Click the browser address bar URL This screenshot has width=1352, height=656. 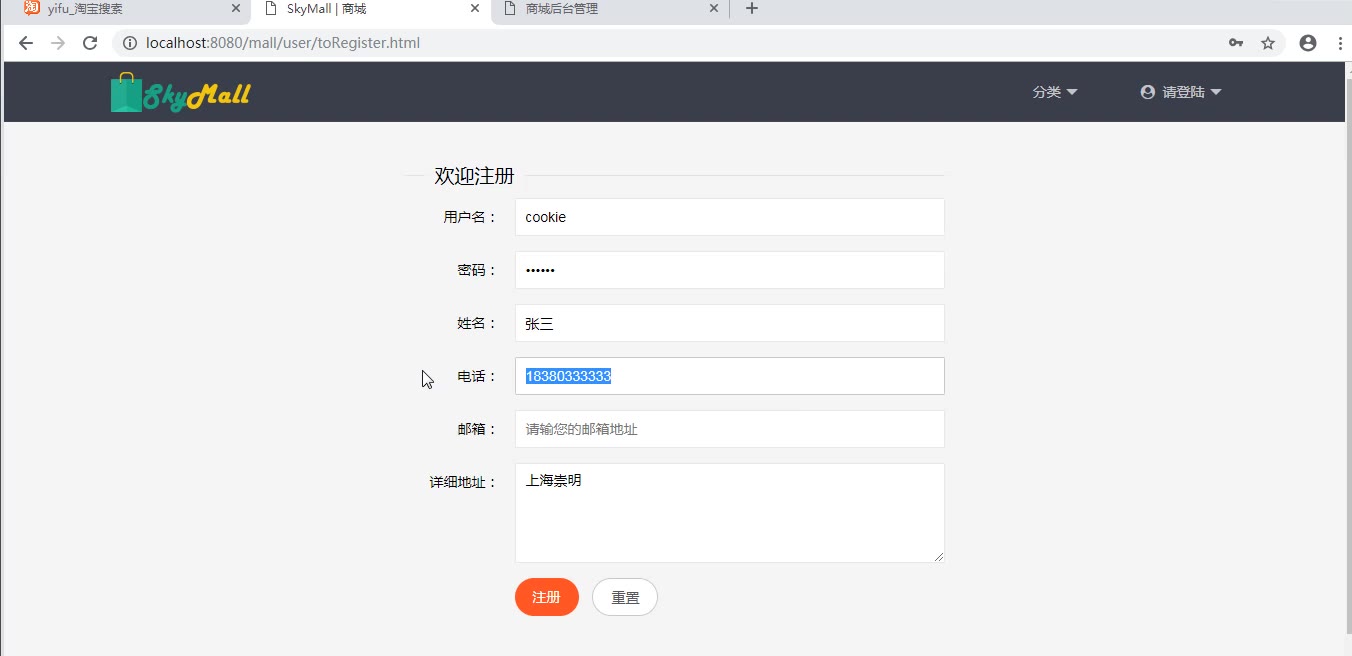(283, 43)
